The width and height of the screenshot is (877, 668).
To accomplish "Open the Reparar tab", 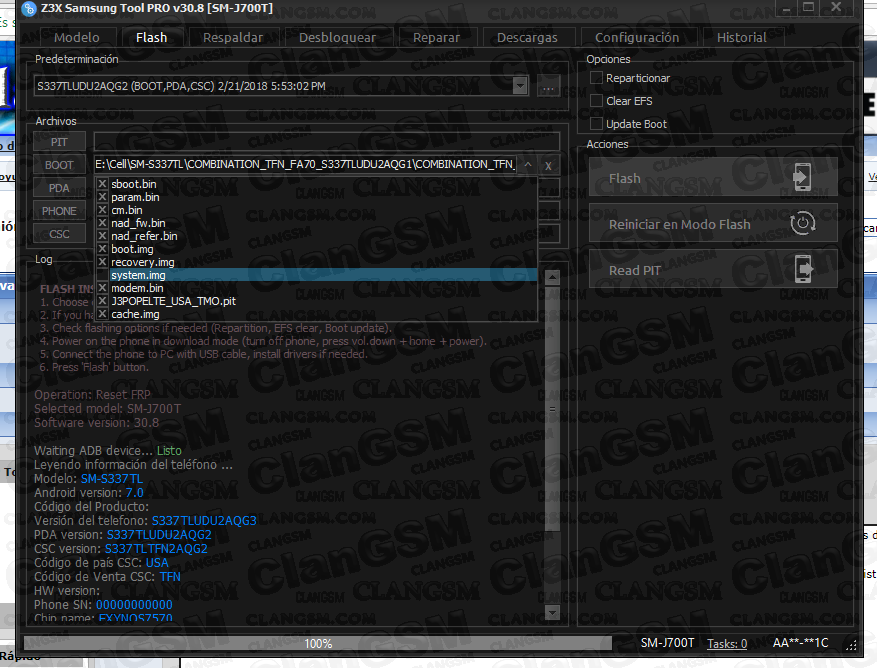I will pos(436,37).
